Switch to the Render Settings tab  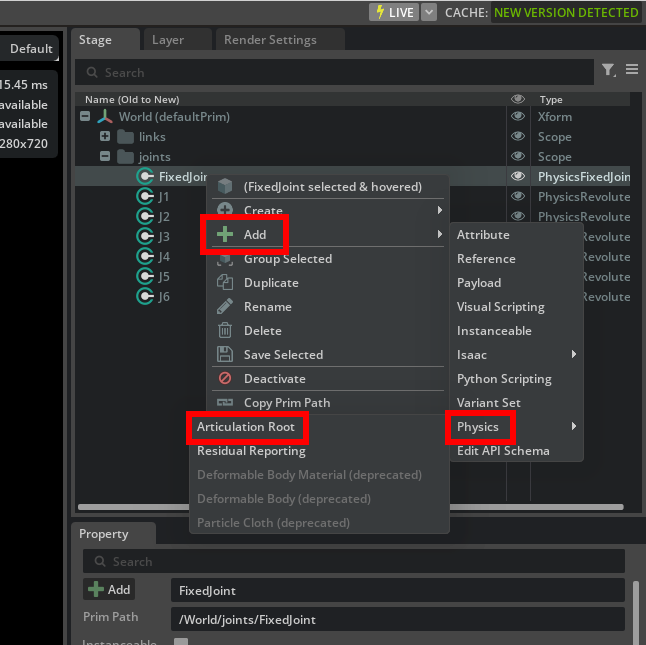coord(270,40)
